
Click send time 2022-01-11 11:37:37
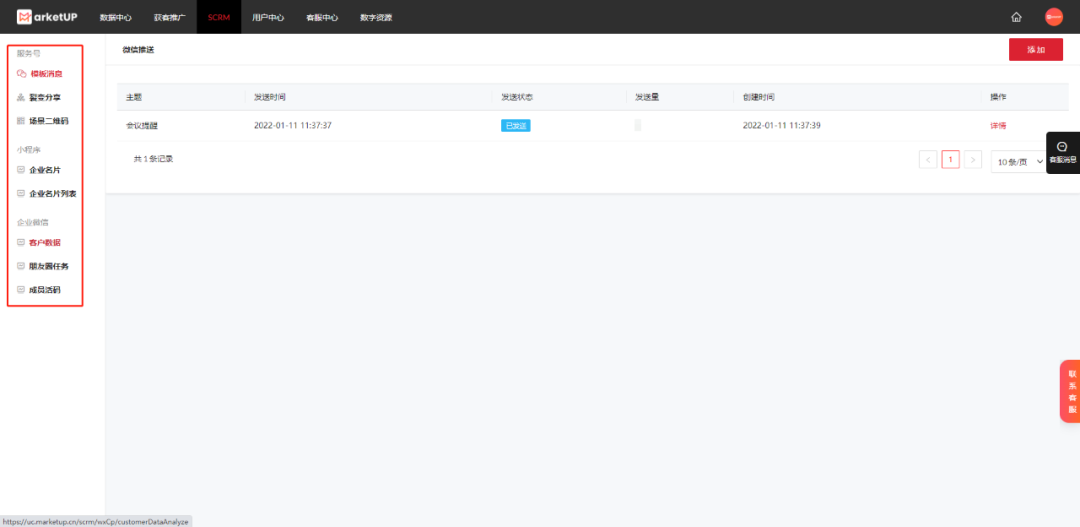[x=293, y=125]
